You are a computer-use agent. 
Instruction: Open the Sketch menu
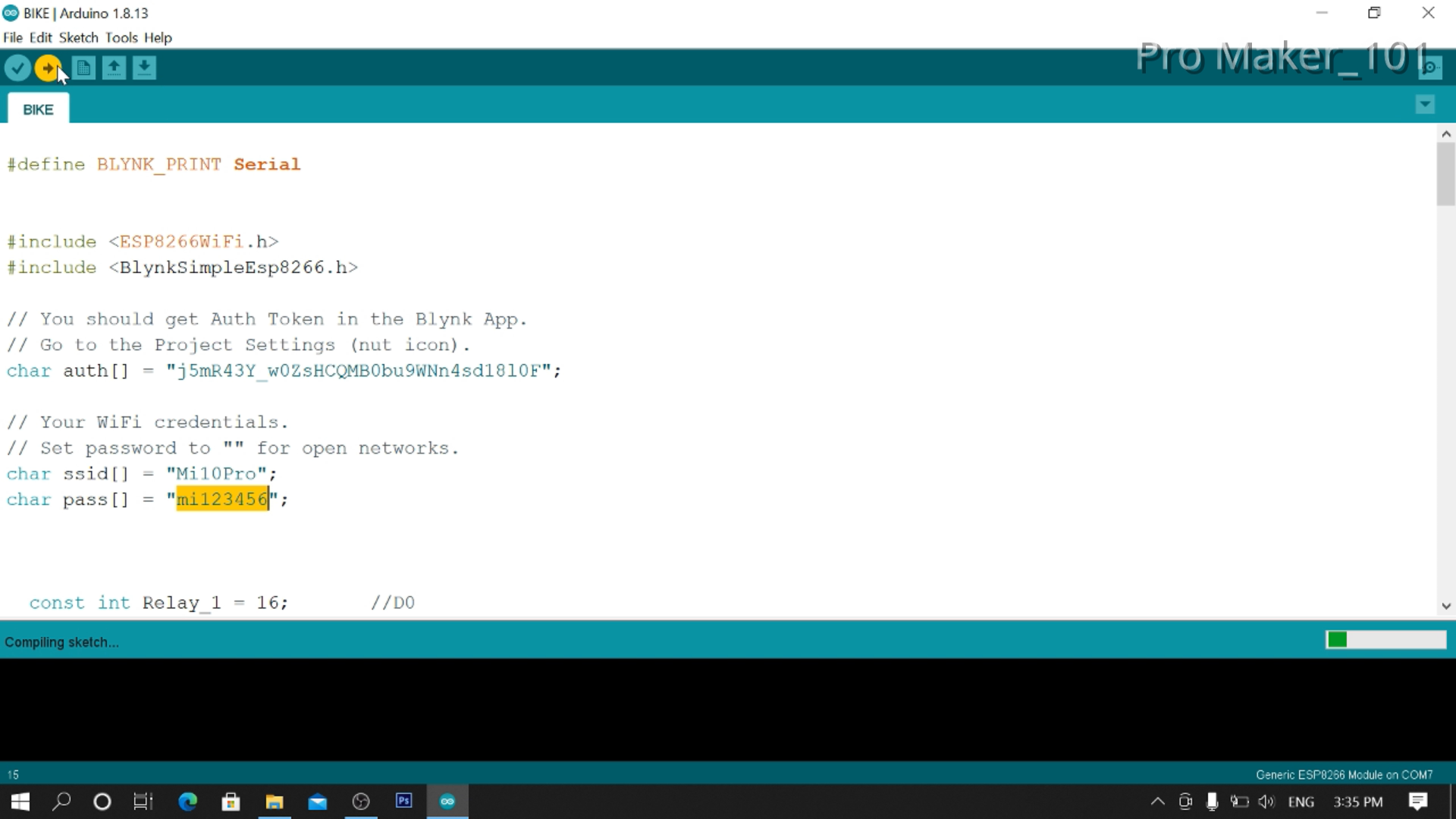[x=78, y=37]
